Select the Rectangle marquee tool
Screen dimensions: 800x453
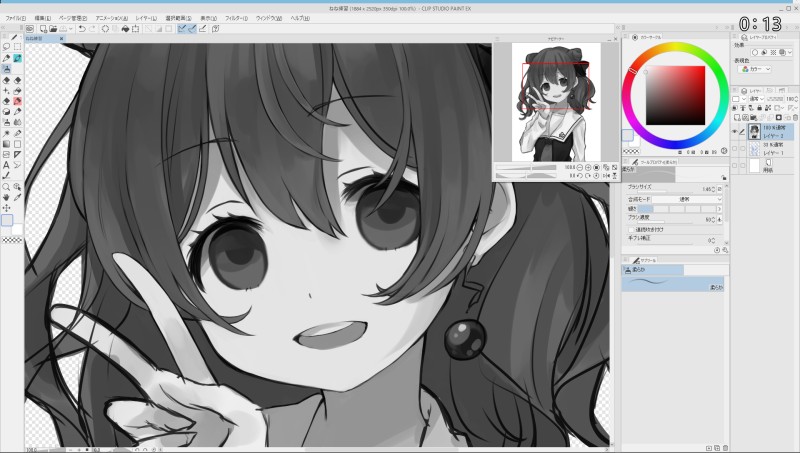(x=17, y=46)
